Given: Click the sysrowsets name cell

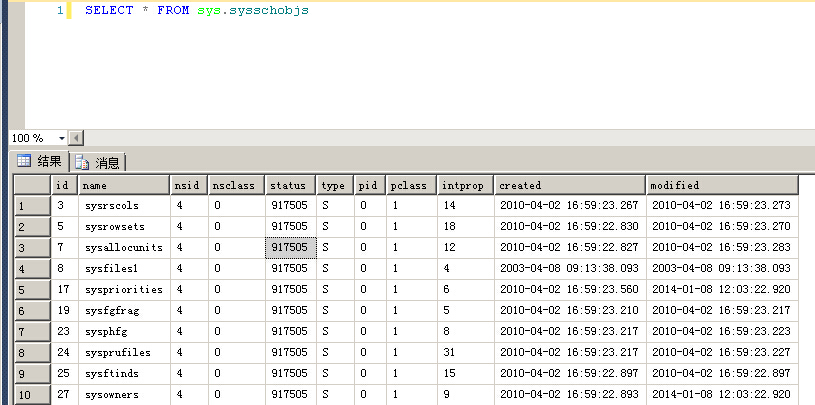Looking at the screenshot, I should pyautogui.click(x=124, y=226).
